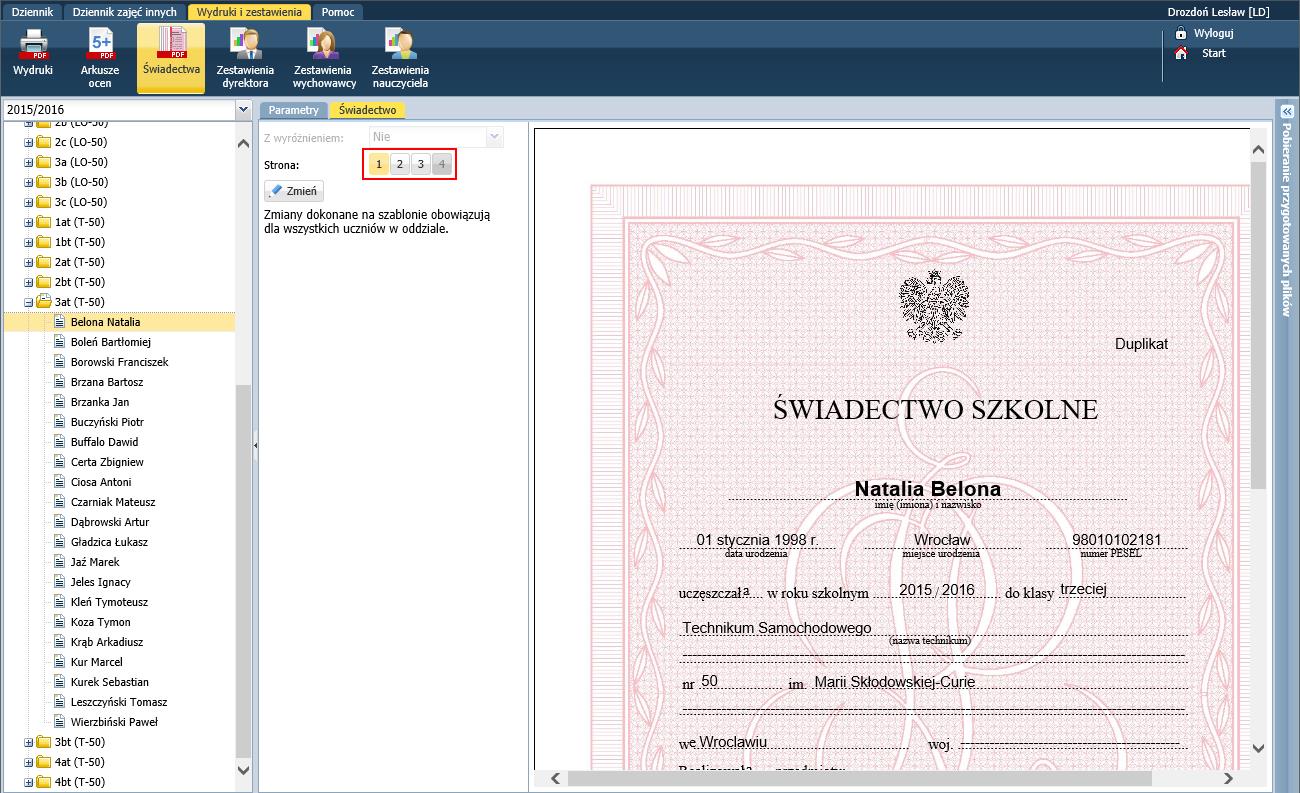Click the folder icon of 3a (LO-50)
1300x793 pixels.
point(44,162)
